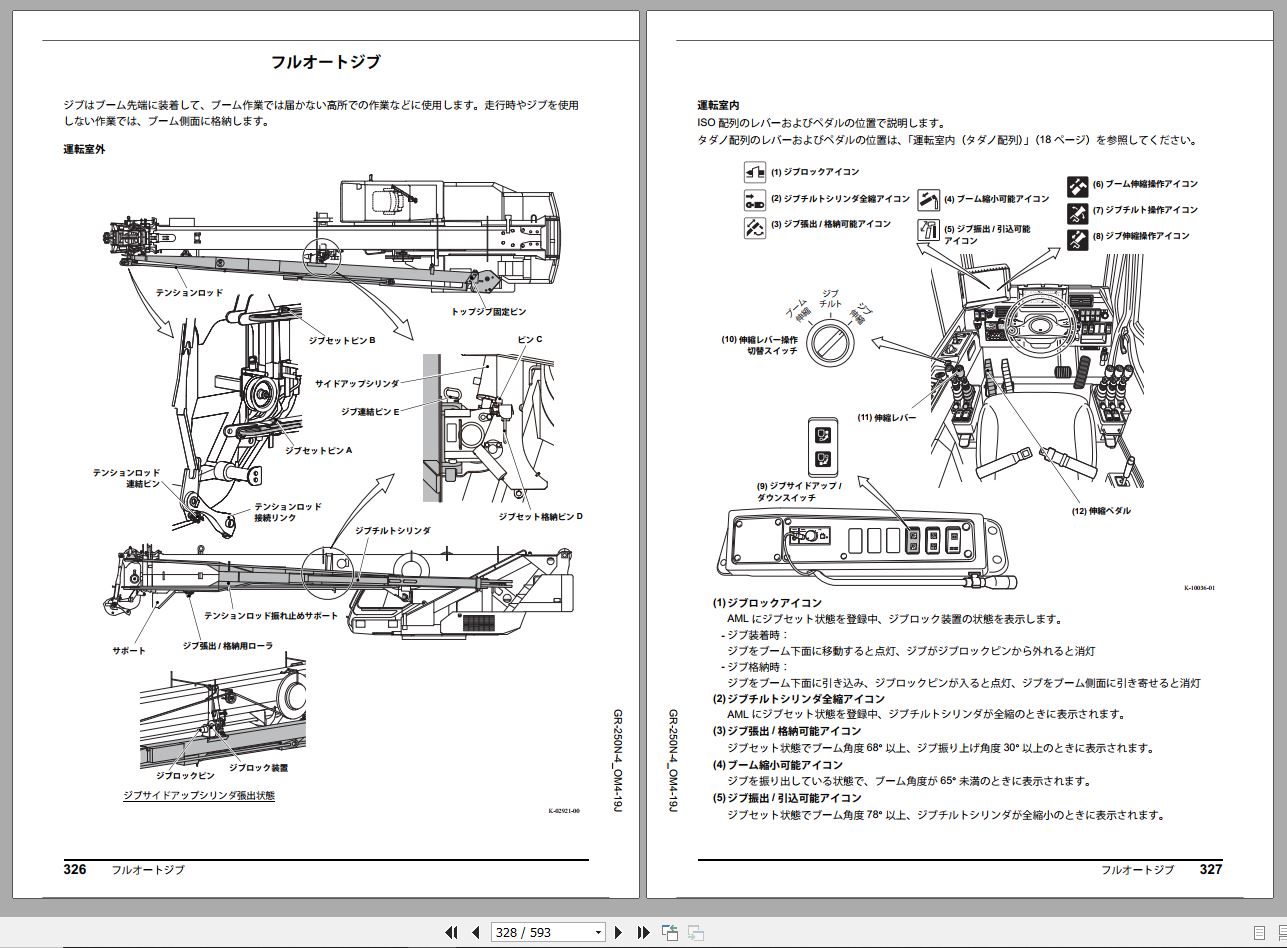Go to the next page
The width and height of the screenshot is (1287, 948).
click(x=619, y=932)
